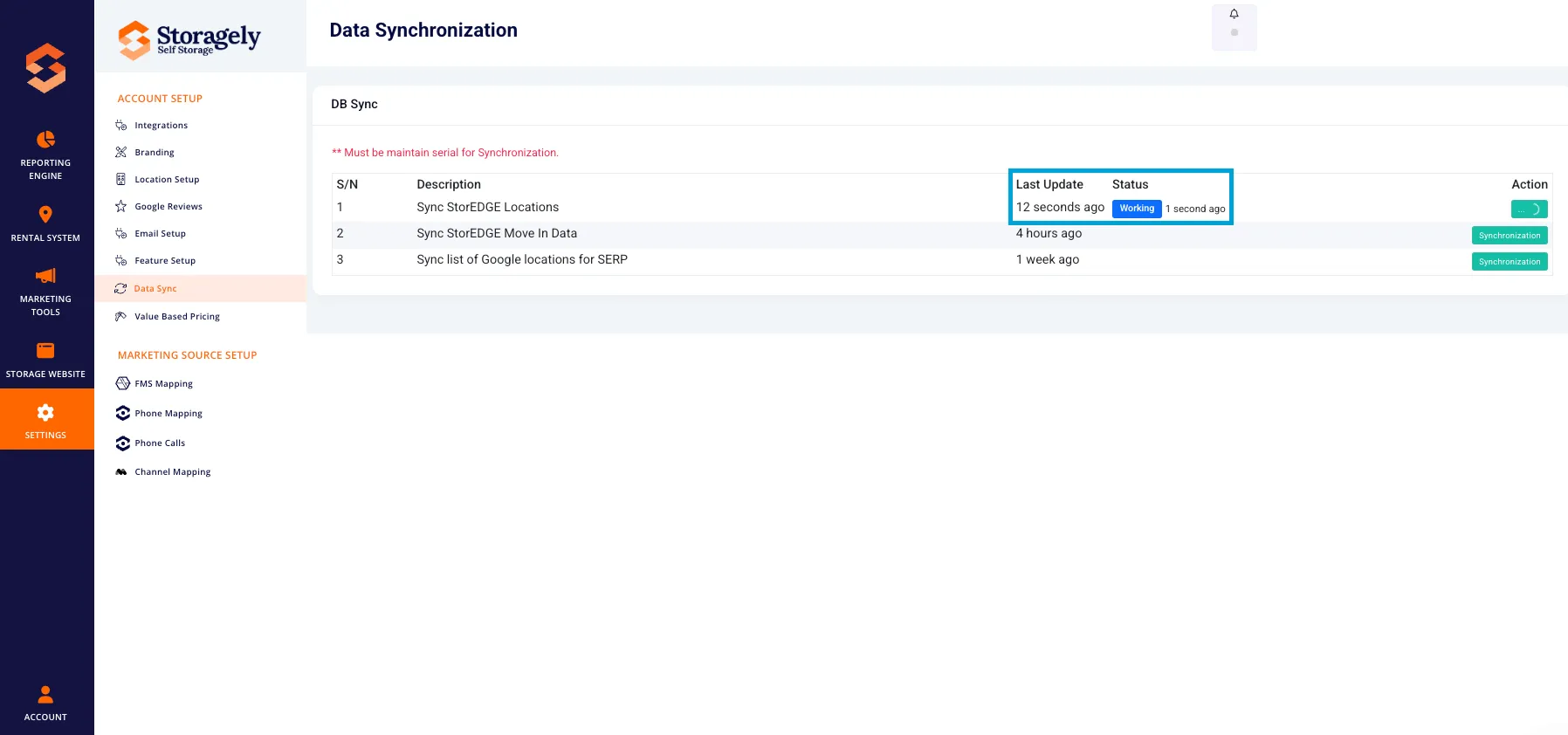Click the FMS Mapping icon
The width and height of the screenshot is (1568, 735).
pyautogui.click(x=123, y=383)
